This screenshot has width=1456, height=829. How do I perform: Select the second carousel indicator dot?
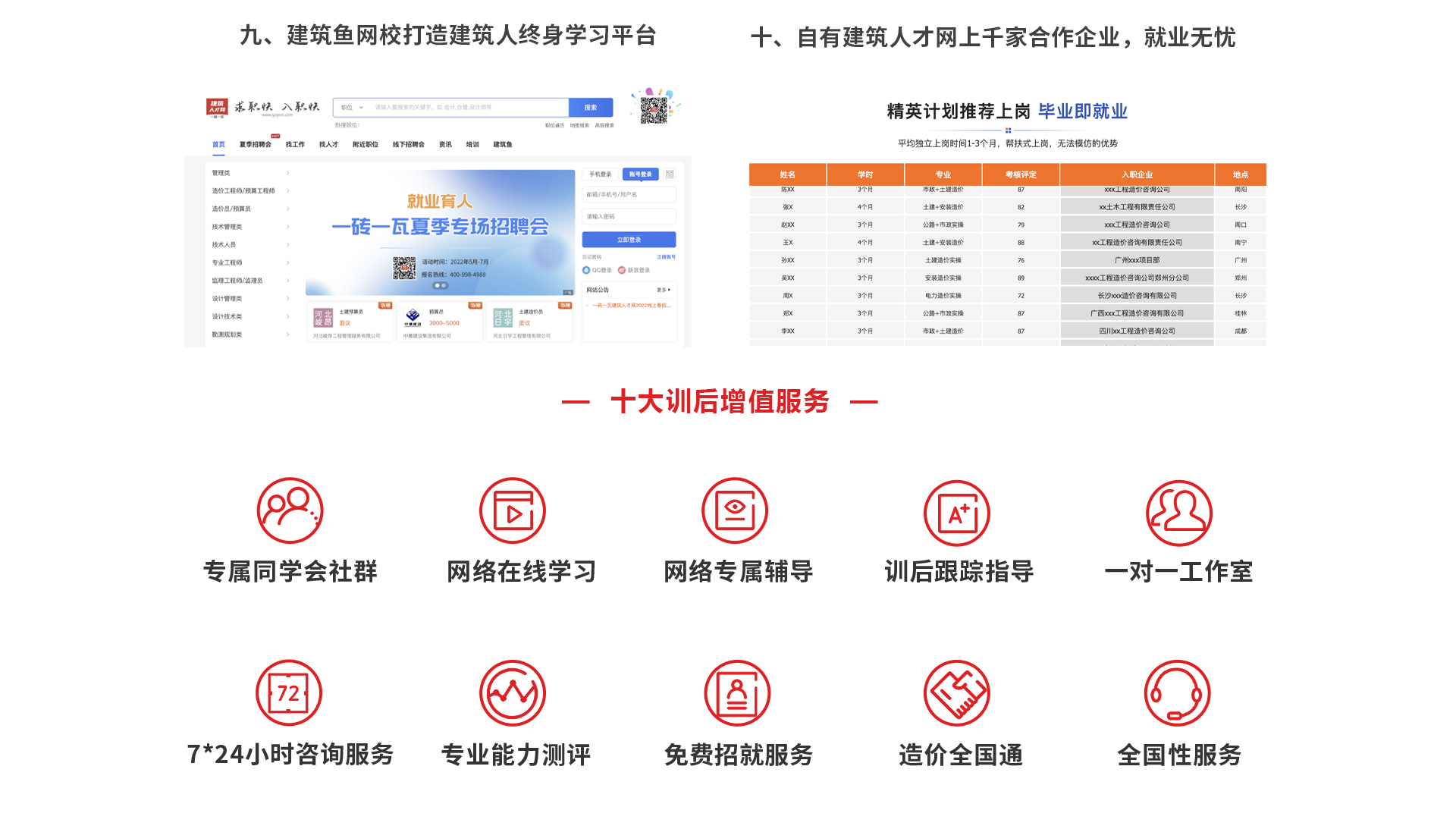444,285
